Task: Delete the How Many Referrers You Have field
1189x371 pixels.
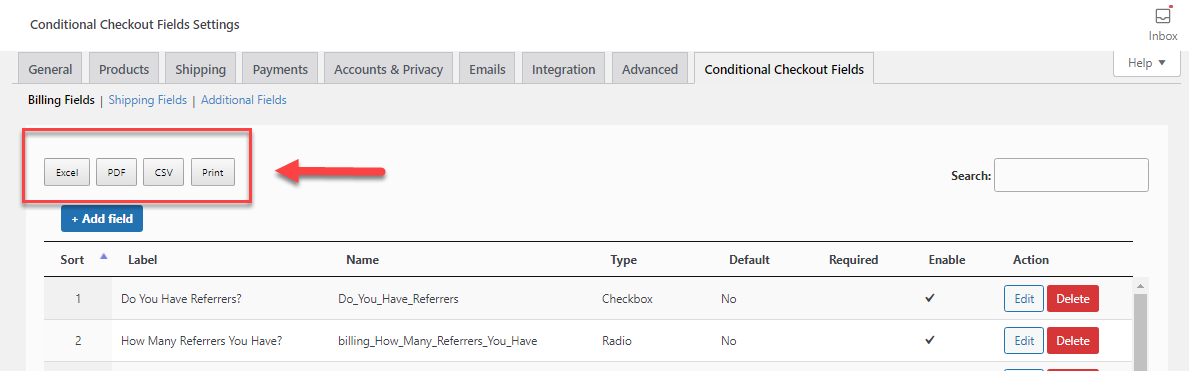Action: 1072,341
